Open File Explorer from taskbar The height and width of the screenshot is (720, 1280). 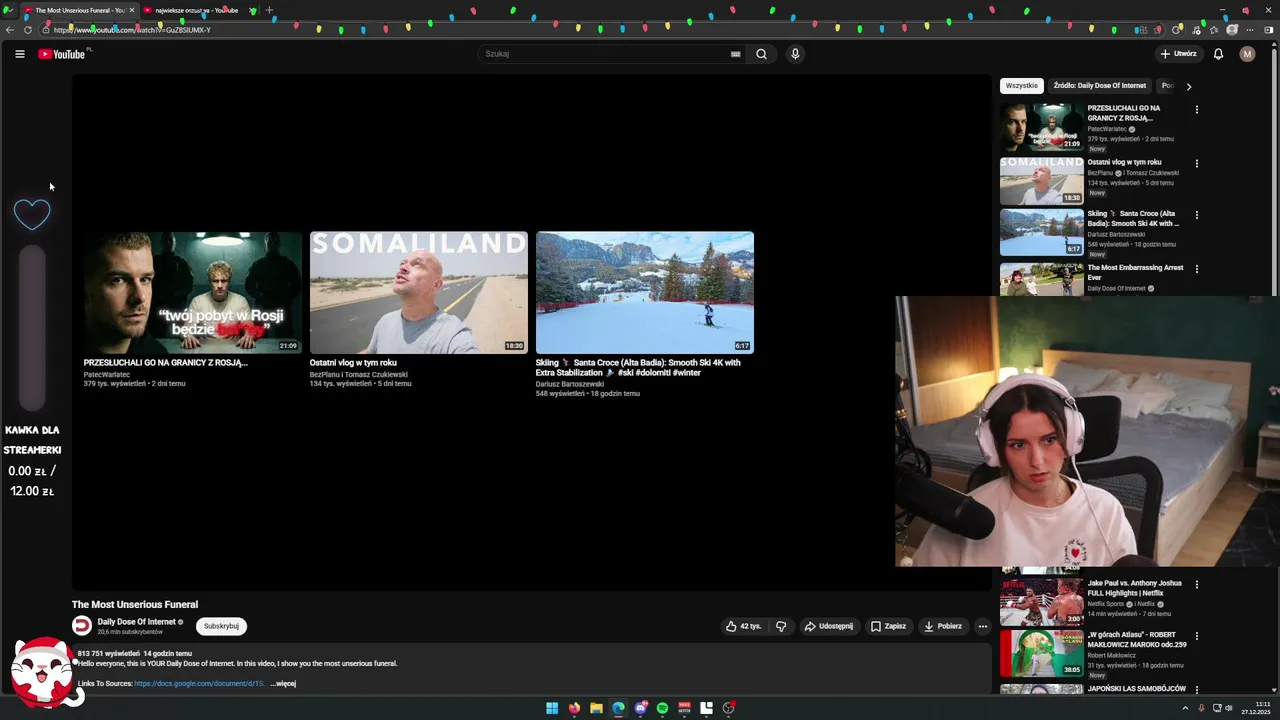point(596,708)
